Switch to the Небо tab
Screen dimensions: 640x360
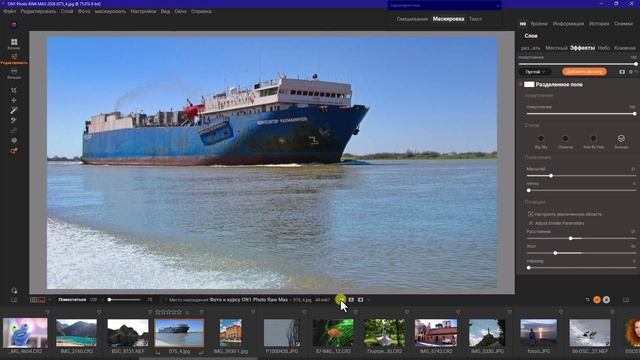pyautogui.click(x=604, y=48)
